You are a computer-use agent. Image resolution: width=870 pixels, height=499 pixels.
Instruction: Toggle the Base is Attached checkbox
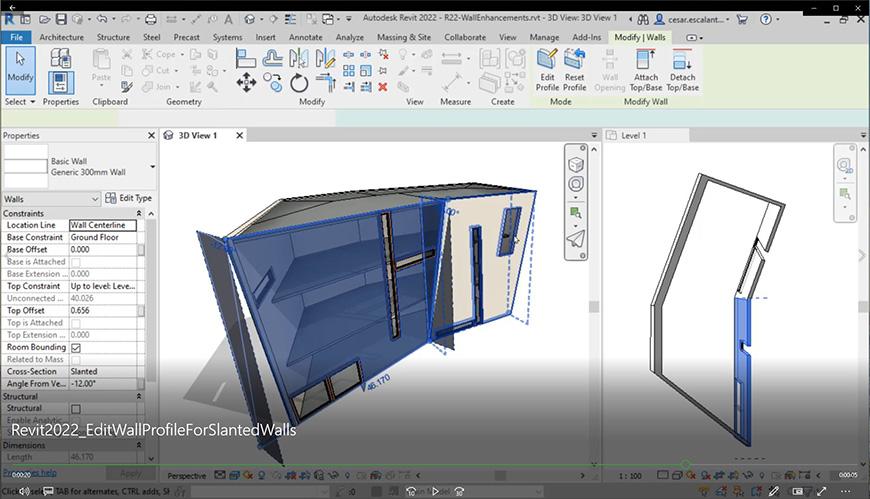click(76, 262)
